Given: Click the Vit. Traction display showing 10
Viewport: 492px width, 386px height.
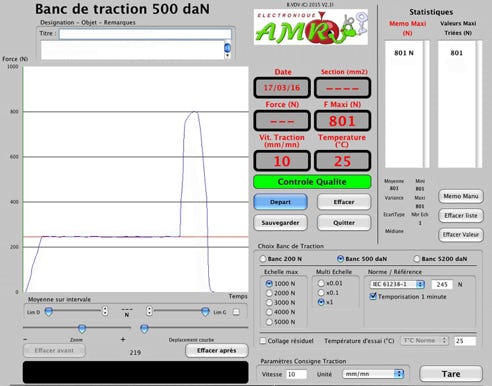Looking at the screenshot, I should click(282, 161).
